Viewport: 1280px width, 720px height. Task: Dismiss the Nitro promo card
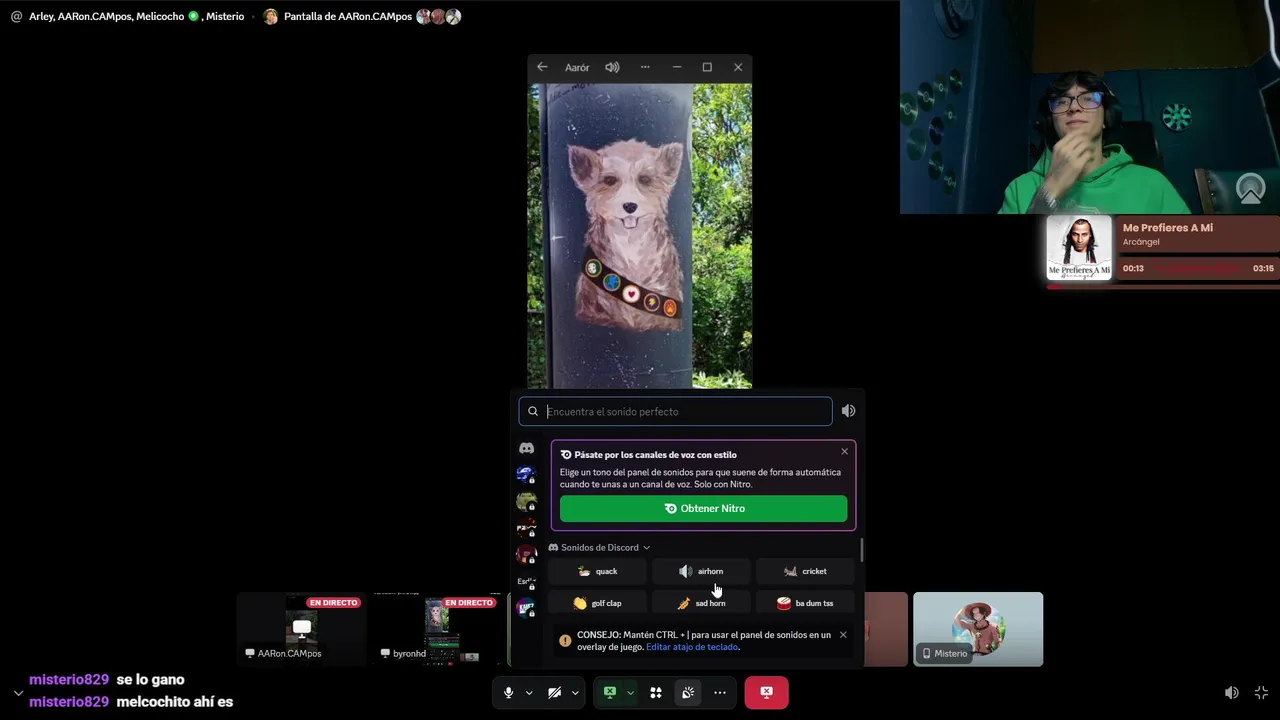(844, 452)
